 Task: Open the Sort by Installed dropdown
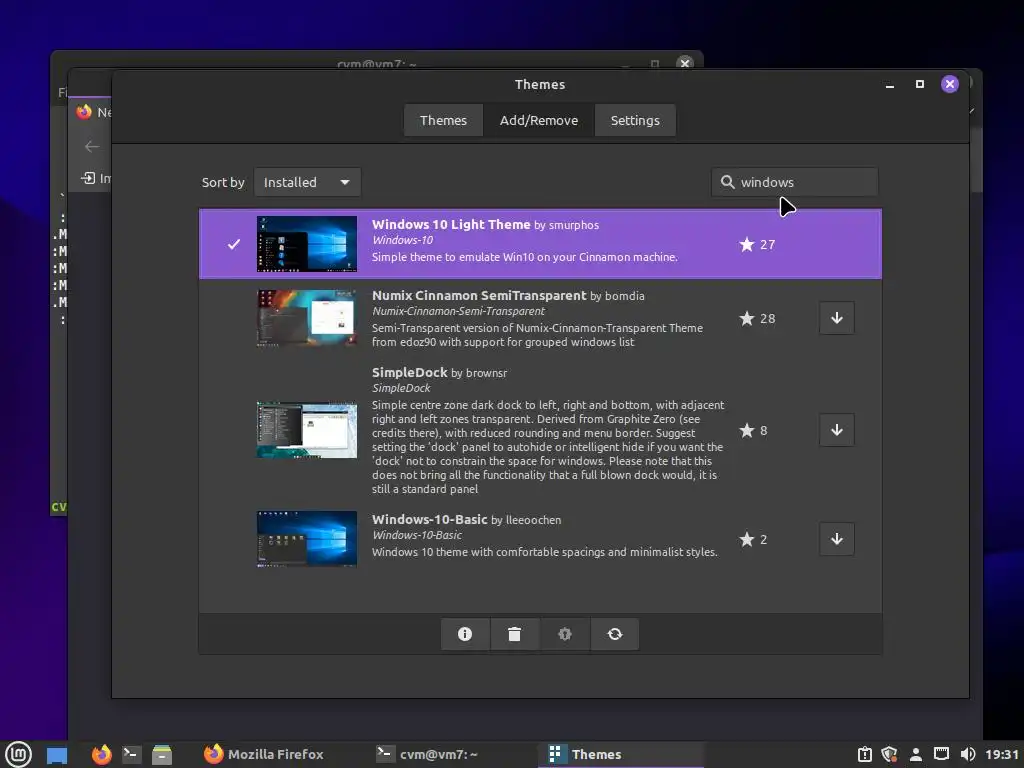coord(307,182)
